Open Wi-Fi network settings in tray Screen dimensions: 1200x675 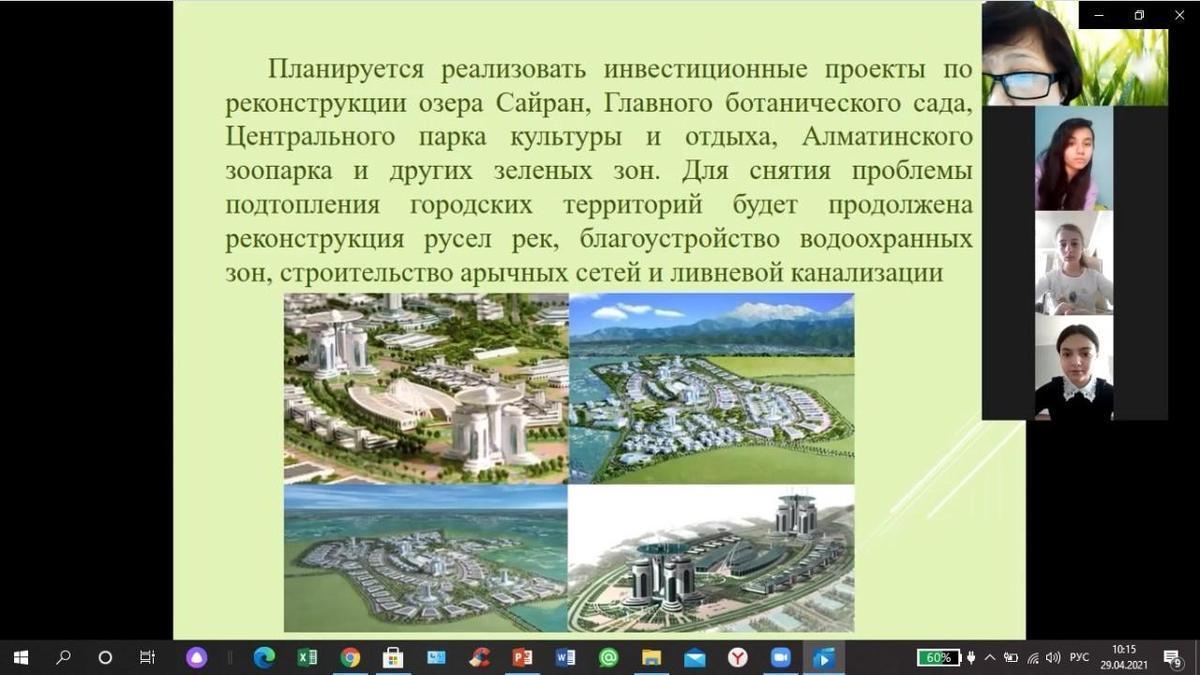[x=1032, y=657]
